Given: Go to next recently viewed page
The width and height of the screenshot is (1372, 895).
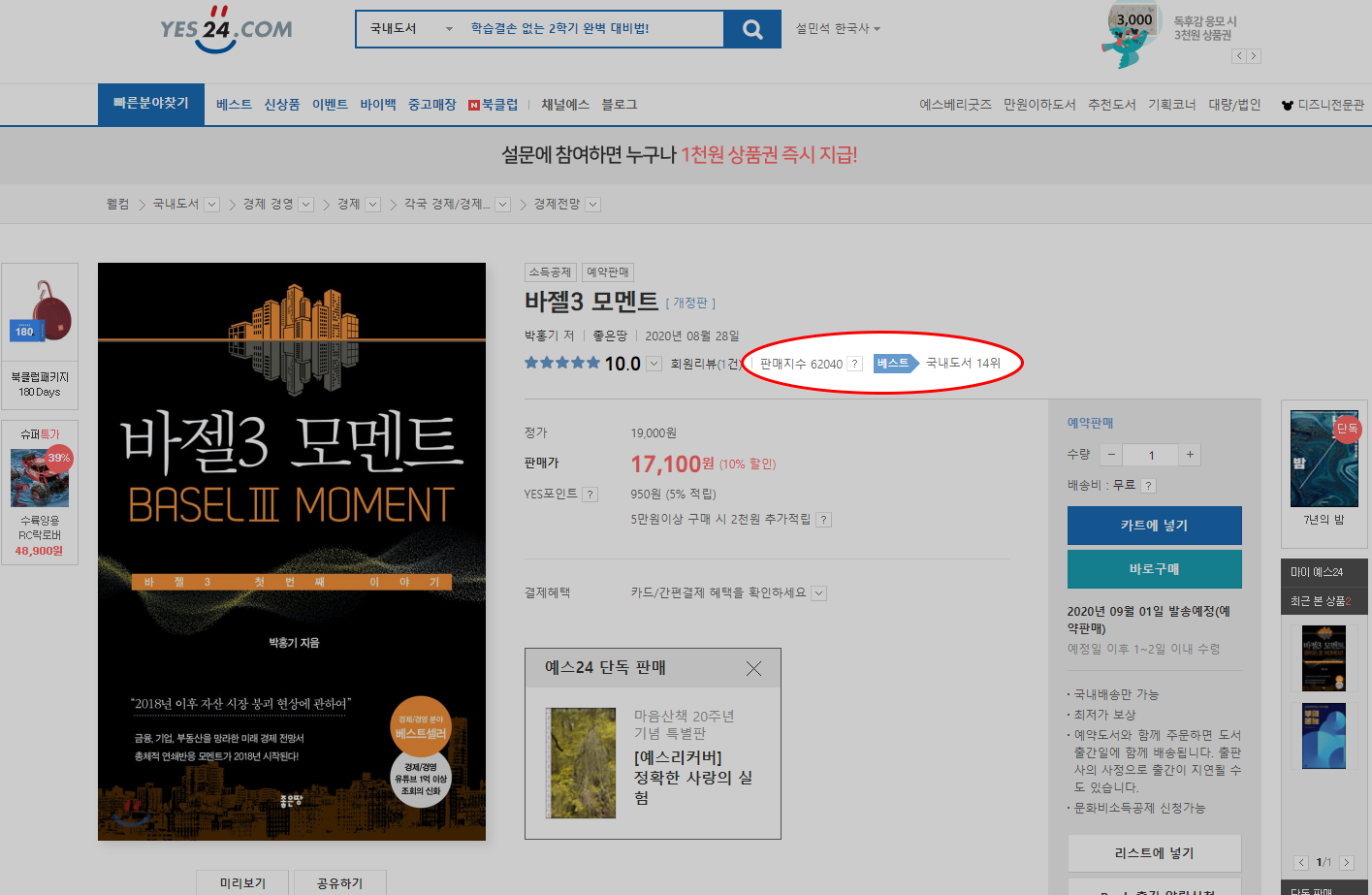Looking at the screenshot, I should (1347, 862).
